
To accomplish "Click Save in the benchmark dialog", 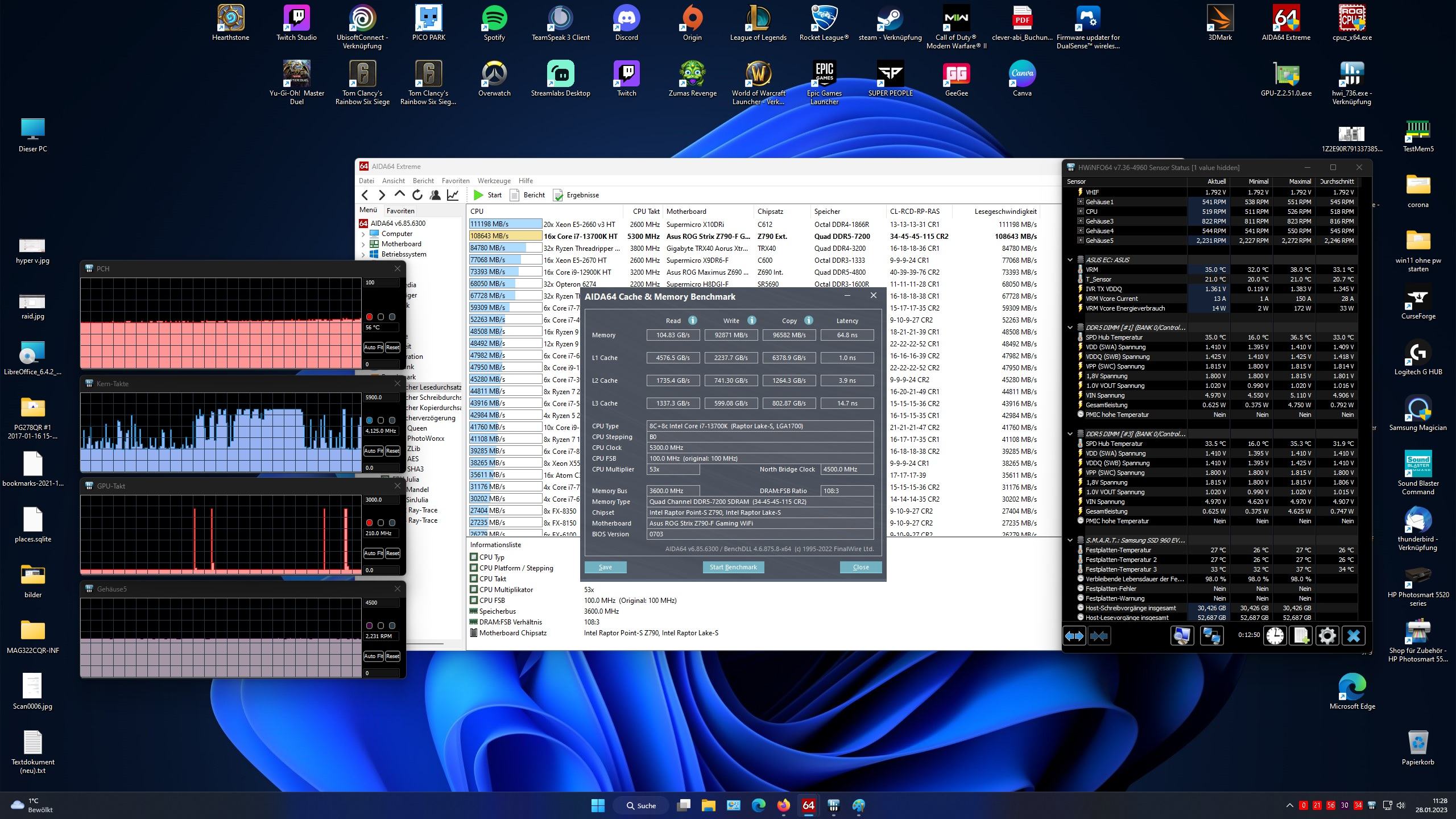I will [x=606, y=567].
